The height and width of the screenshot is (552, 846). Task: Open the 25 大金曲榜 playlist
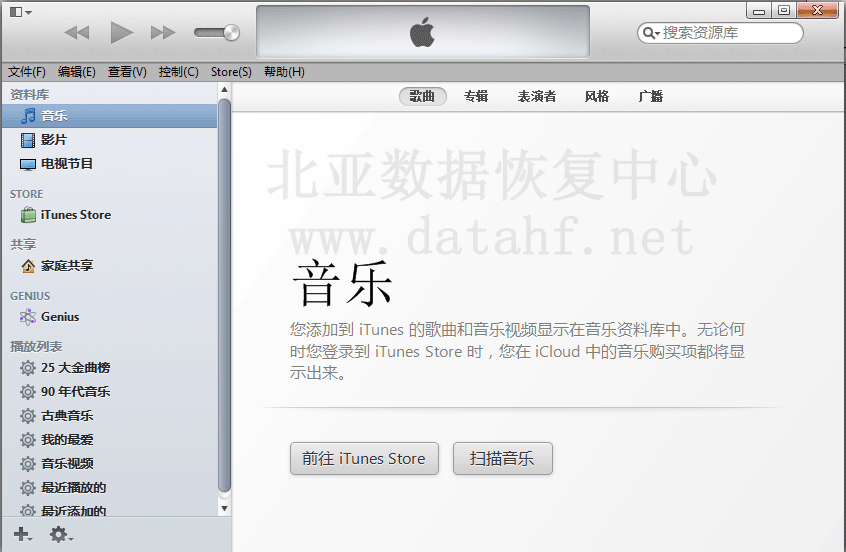[110, 368]
